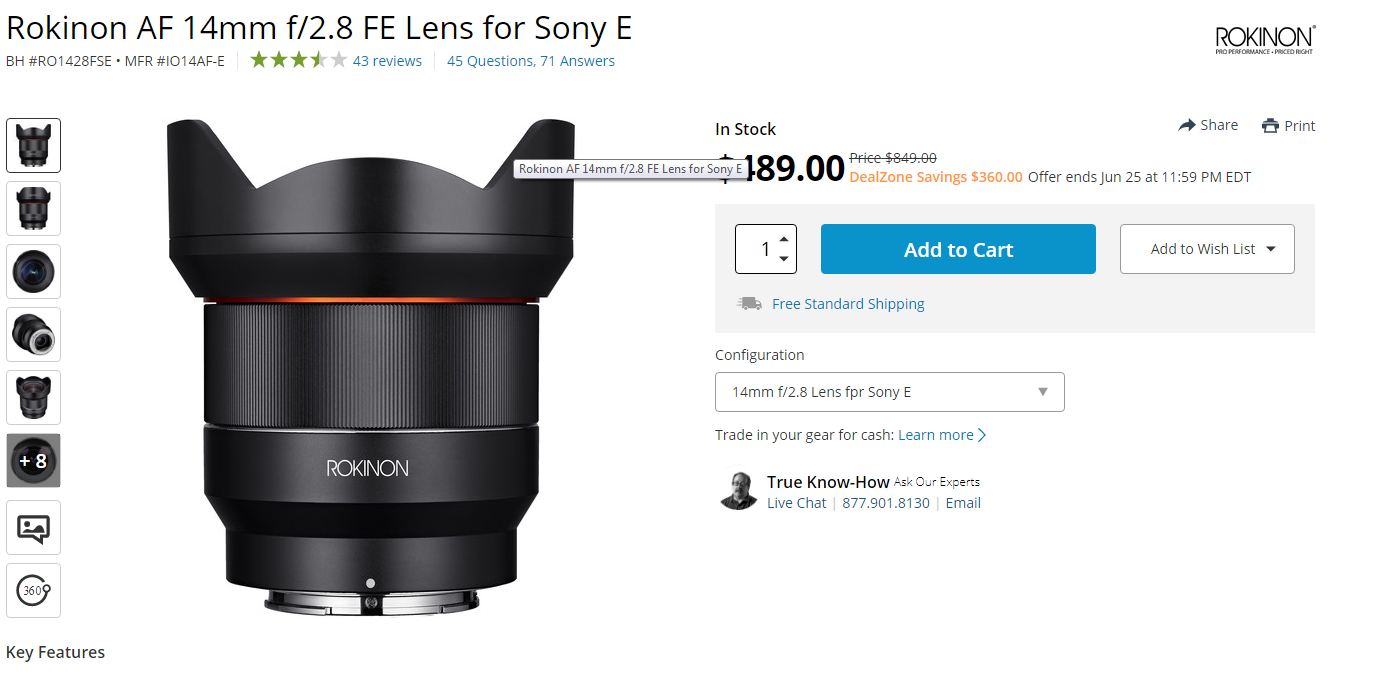Click the Share arrow icon

pyautogui.click(x=1187, y=125)
